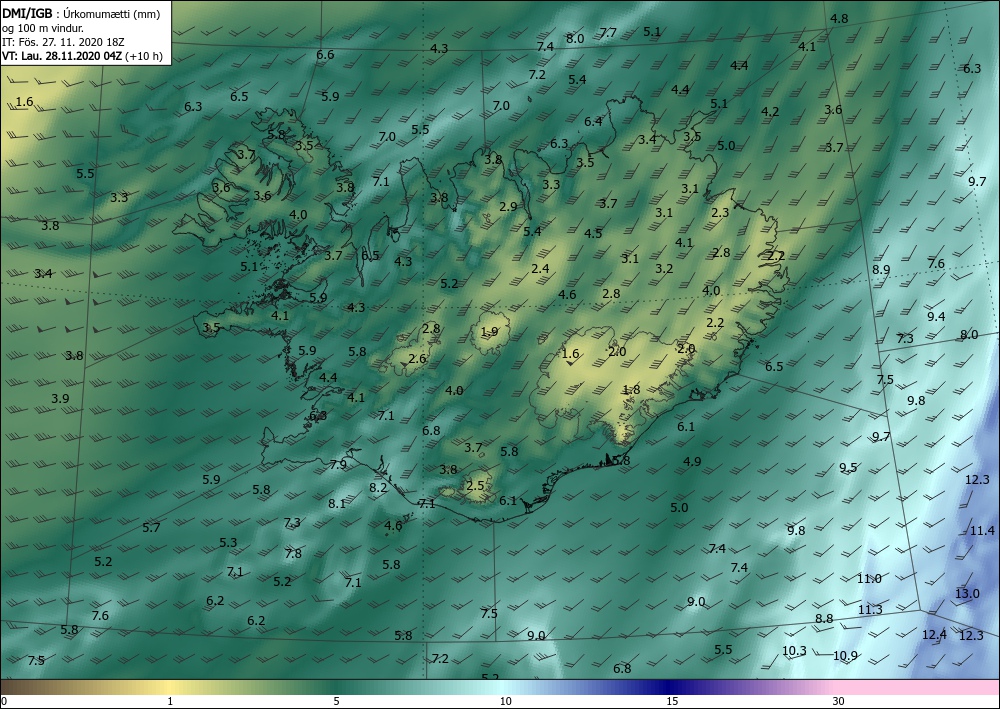
Task: Click the '2.6' value label
Action: pos(417,359)
